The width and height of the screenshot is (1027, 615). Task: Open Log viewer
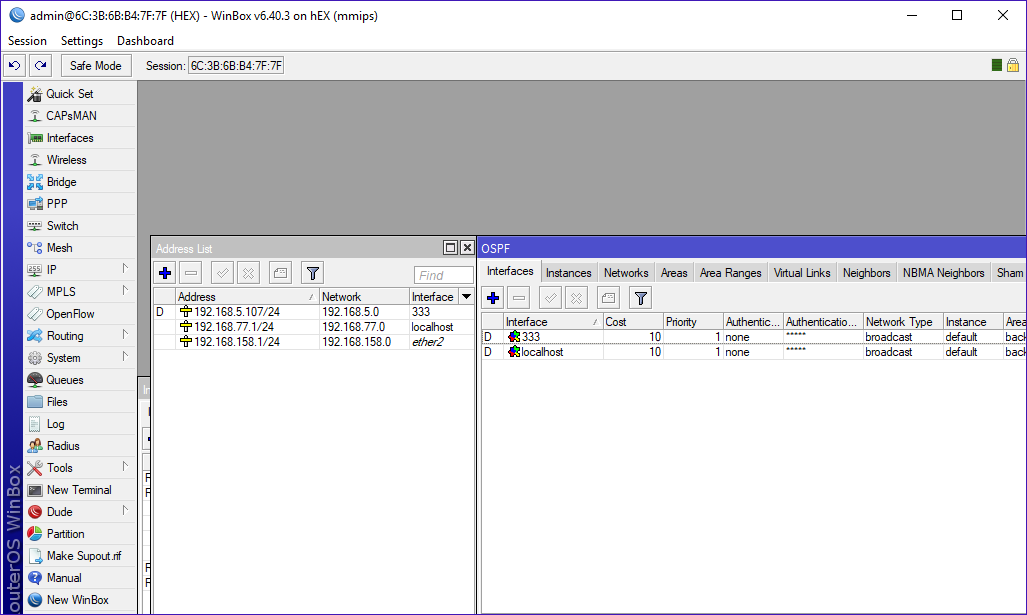[x=80, y=424]
